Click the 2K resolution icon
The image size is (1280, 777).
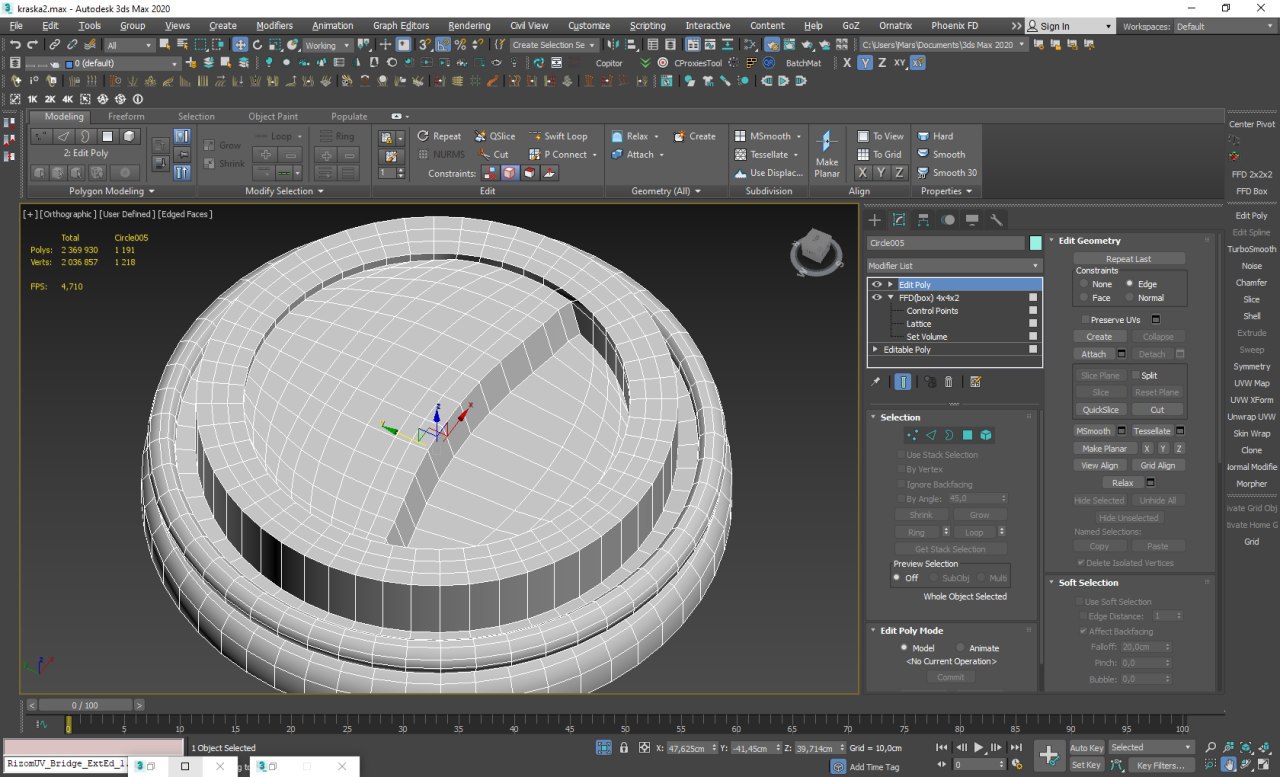50,99
